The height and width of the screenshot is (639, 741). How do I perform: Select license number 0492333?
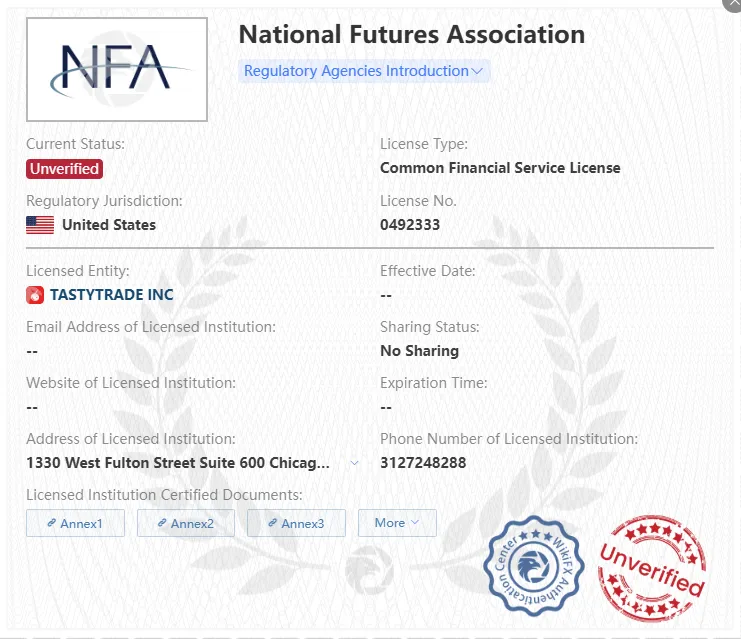coord(410,225)
